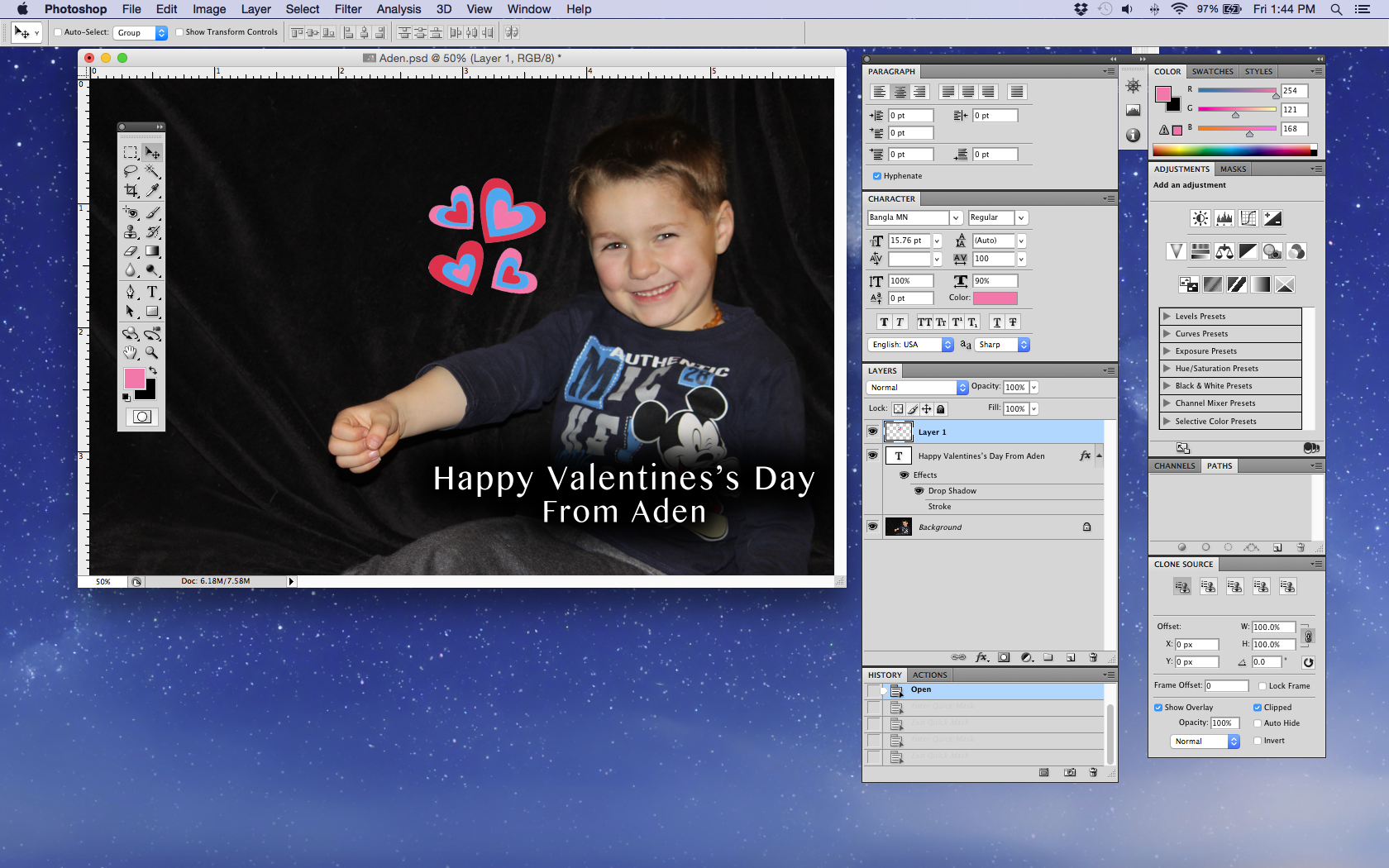Hide the Background layer visibility eye
Image resolution: width=1389 pixels, height=868 pixels.
coord(872,527)
